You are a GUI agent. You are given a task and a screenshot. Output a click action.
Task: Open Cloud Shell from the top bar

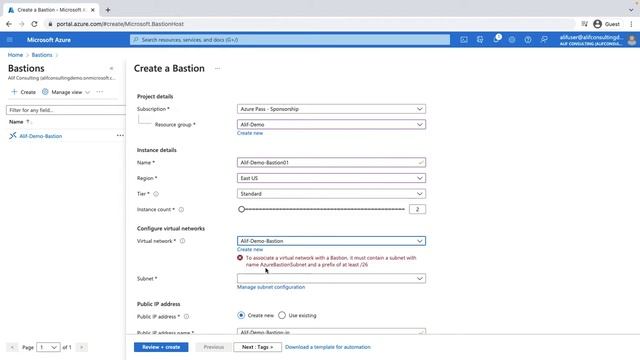(464, 40)
